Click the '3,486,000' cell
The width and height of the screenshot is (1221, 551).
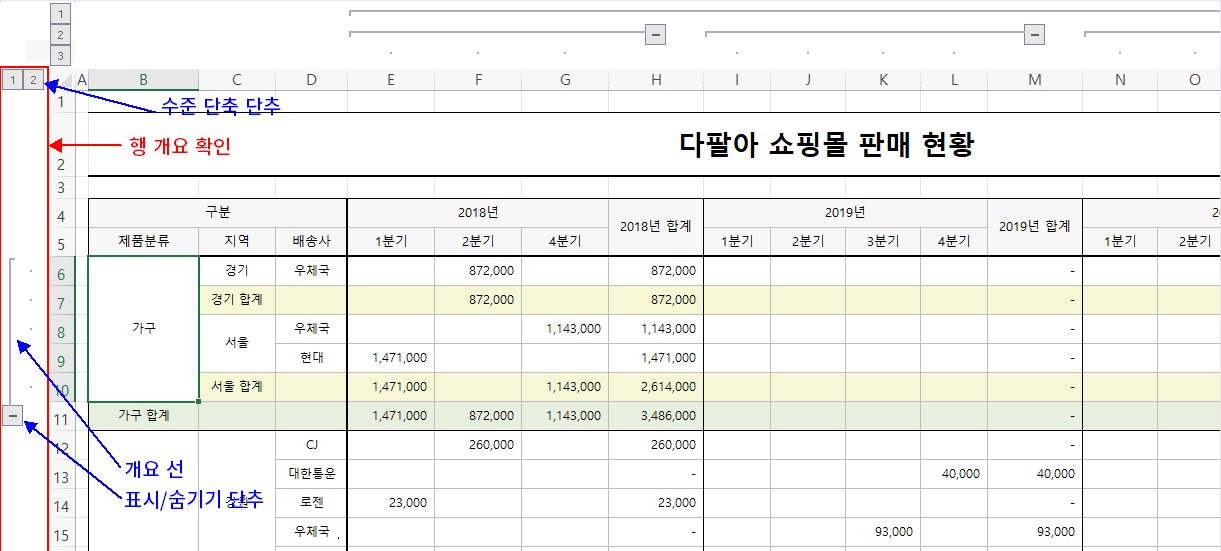click(x=656, y=415)
